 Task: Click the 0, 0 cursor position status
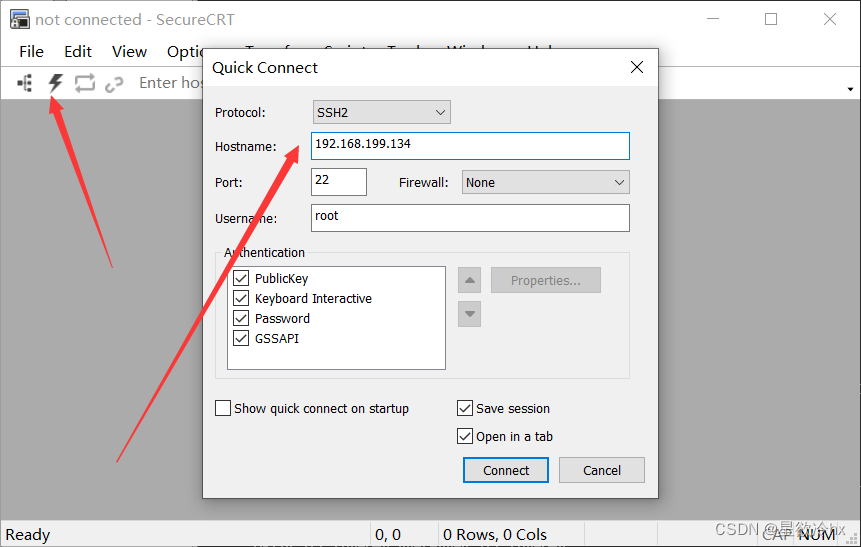coord(388,534)
